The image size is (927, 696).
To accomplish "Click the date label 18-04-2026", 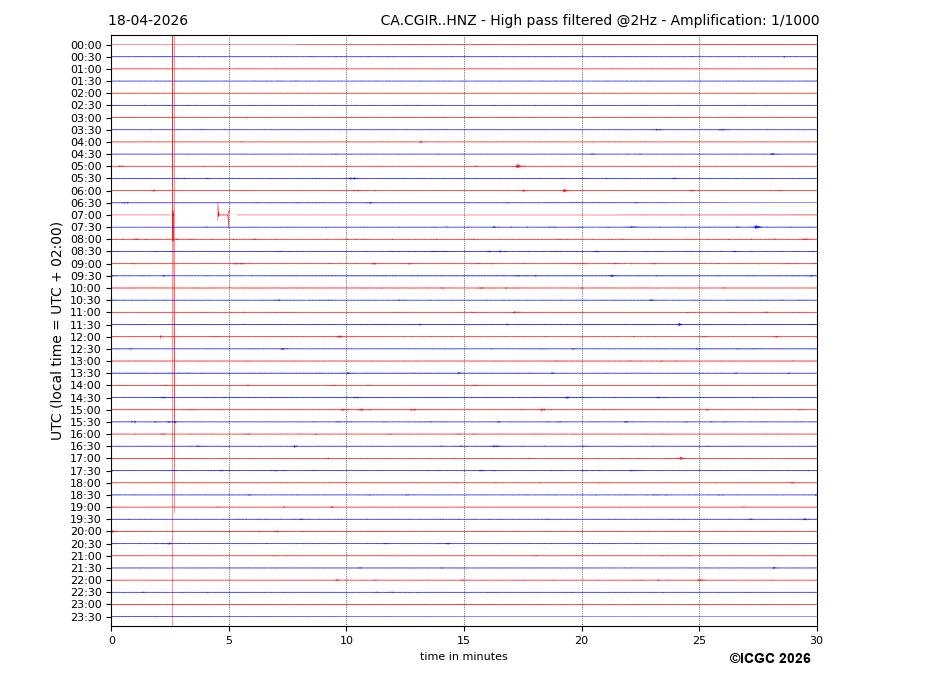I will click(x=148, y=21).
